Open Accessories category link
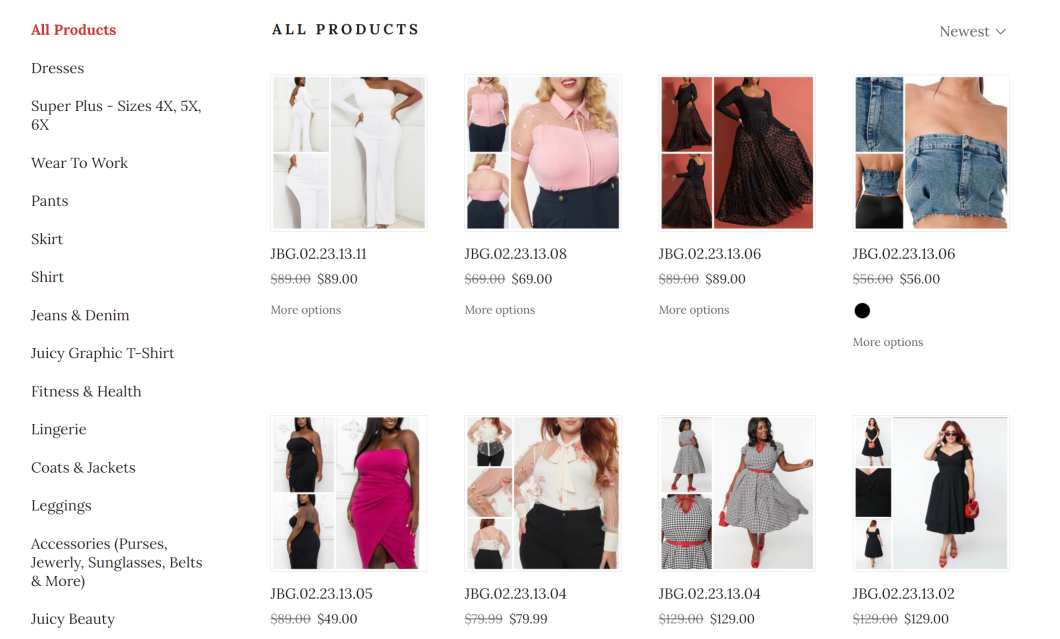The height and width of the screenshot is (639, 1060). coord(117,563)
